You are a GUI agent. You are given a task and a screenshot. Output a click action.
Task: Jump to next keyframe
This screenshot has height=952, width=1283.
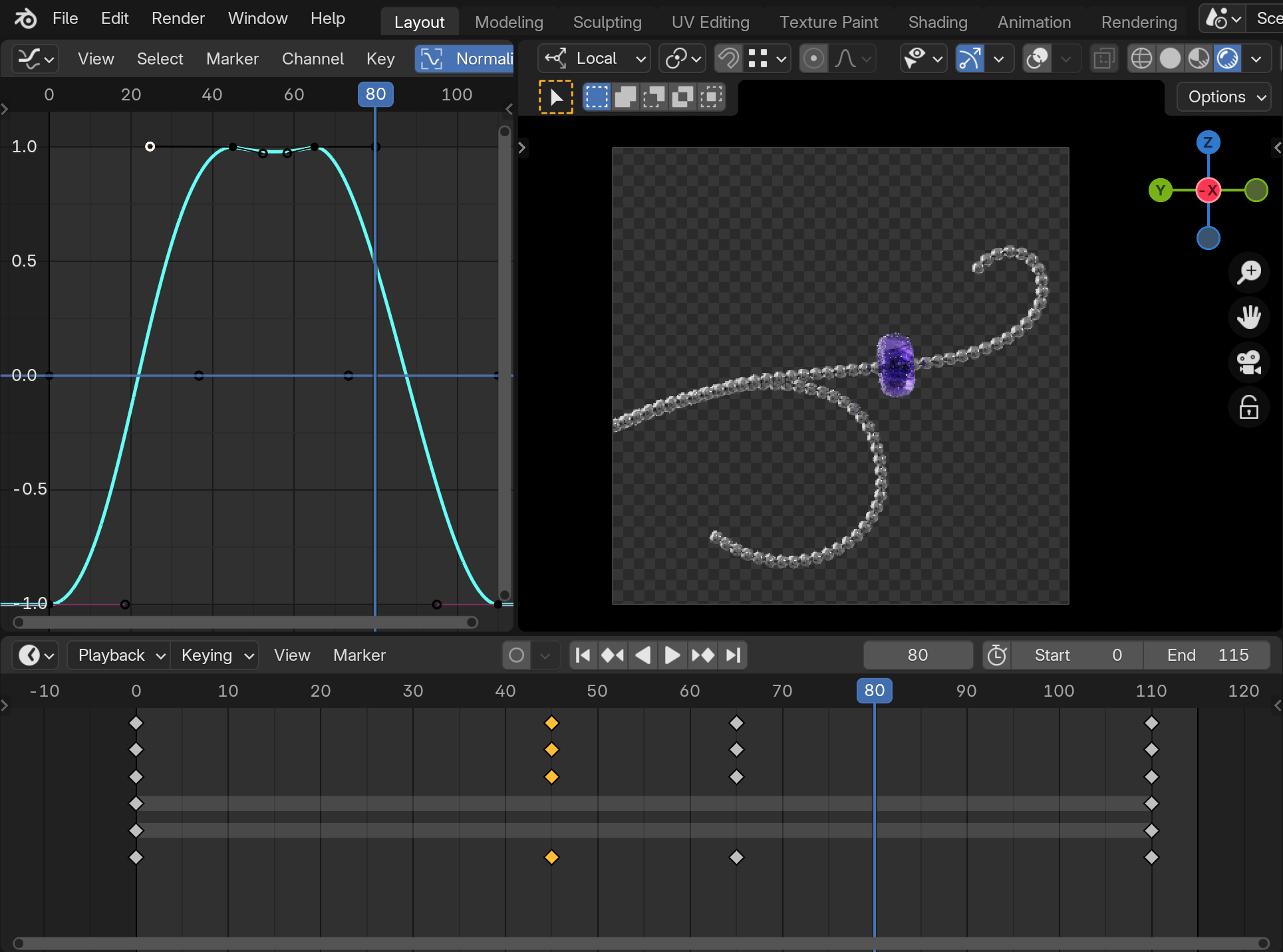coord(702,655)
